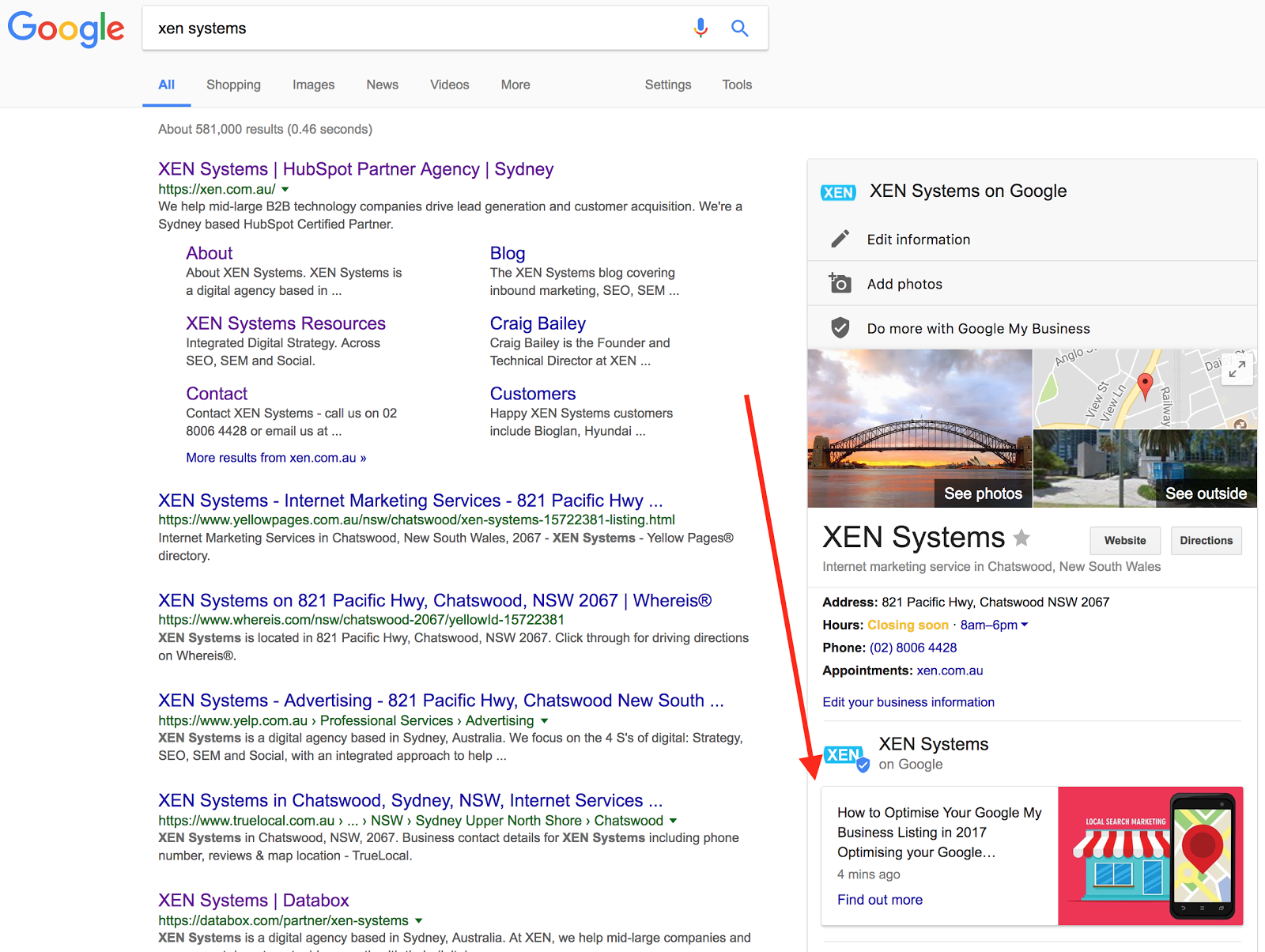
Task: Open dropdown arrow next to xen.com.au URL
Action: [x=285, y=190]
